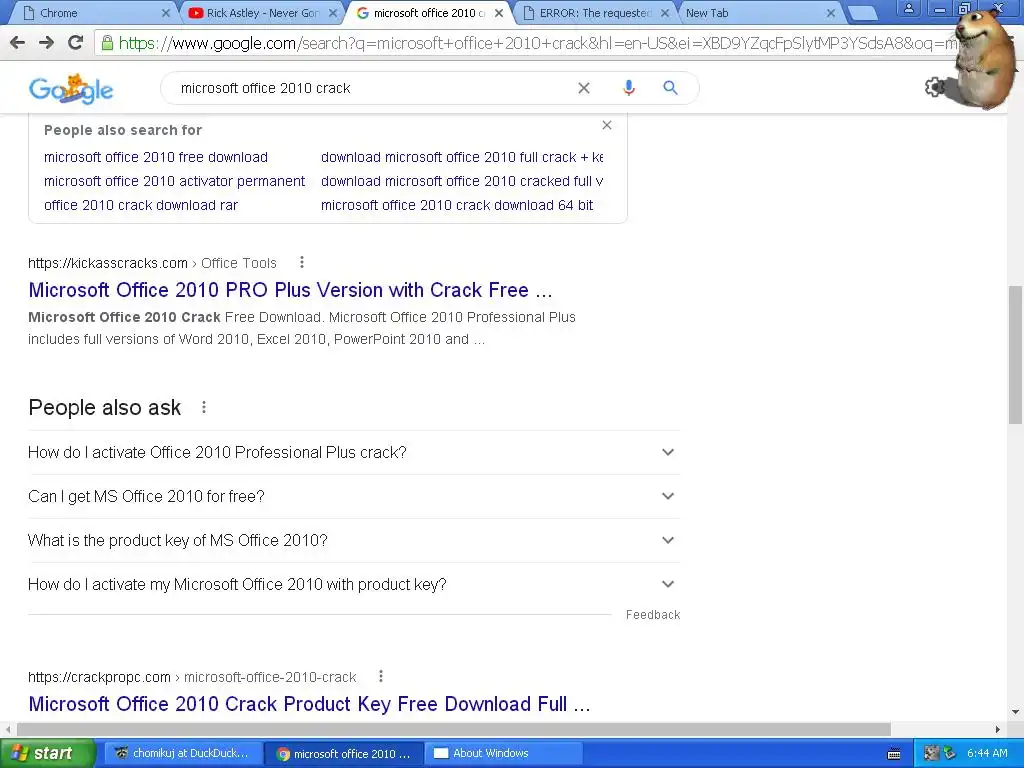
Task: Open Google settings gear icon
Action: point(935,87)
